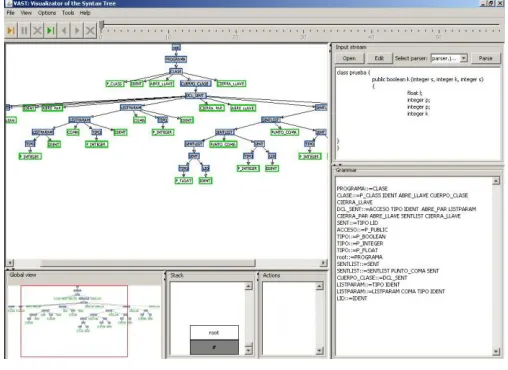Click Stack panel scroll-up arrow

(249, 286)
